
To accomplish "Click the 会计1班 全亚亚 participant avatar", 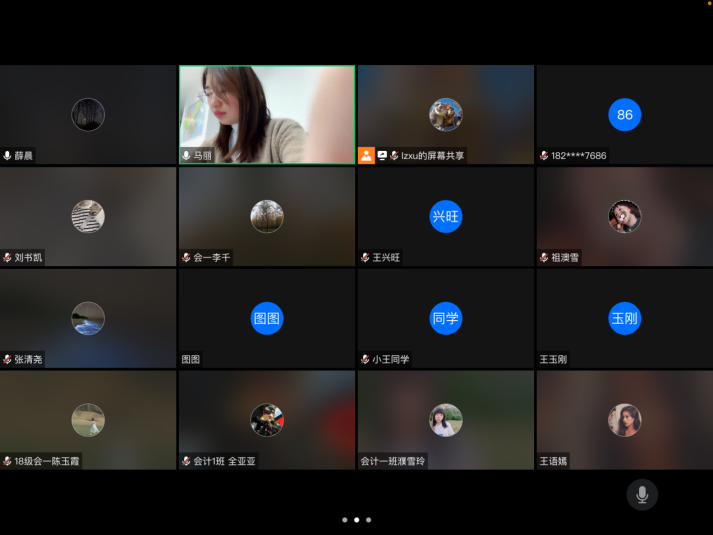I will coord(267,420).
